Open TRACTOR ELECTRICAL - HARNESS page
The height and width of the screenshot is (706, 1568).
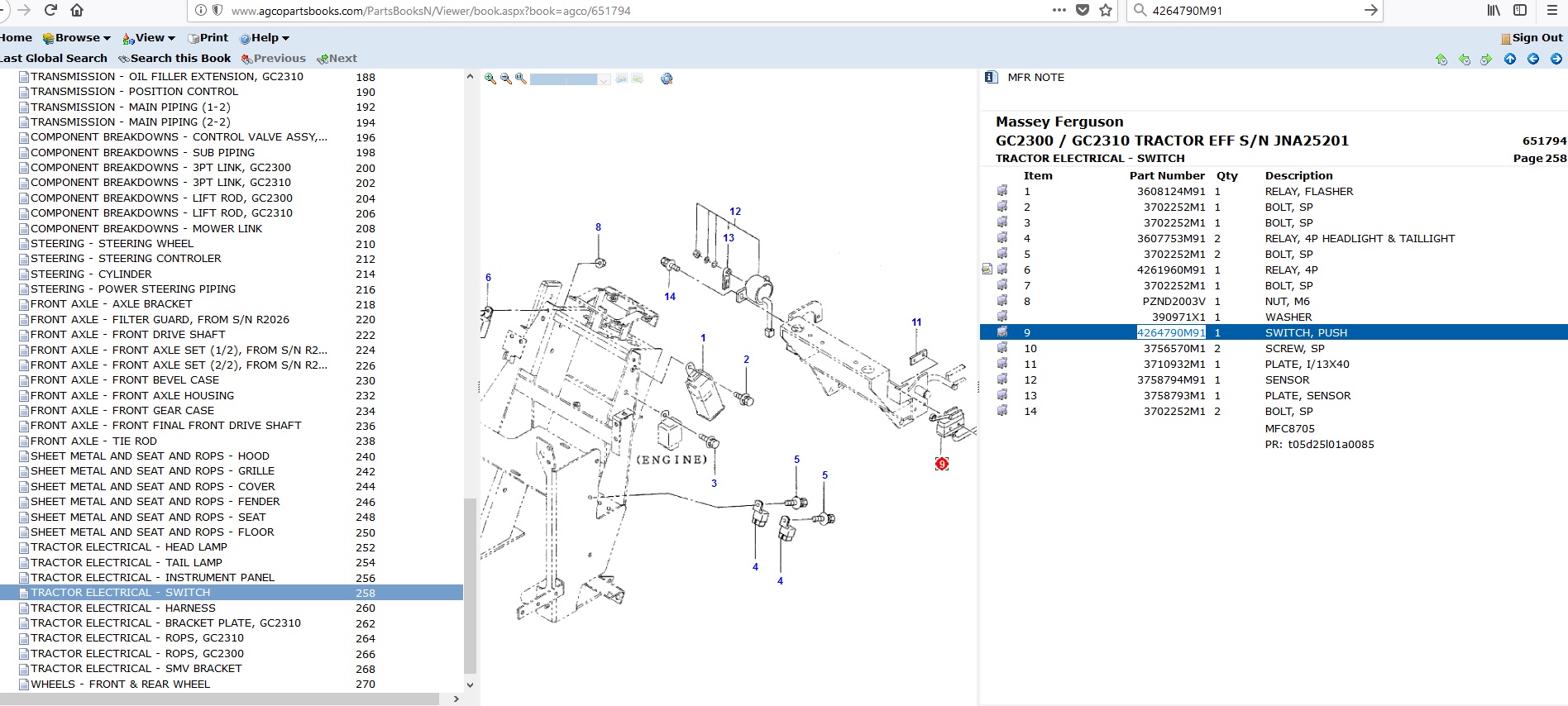click(122, 608)
